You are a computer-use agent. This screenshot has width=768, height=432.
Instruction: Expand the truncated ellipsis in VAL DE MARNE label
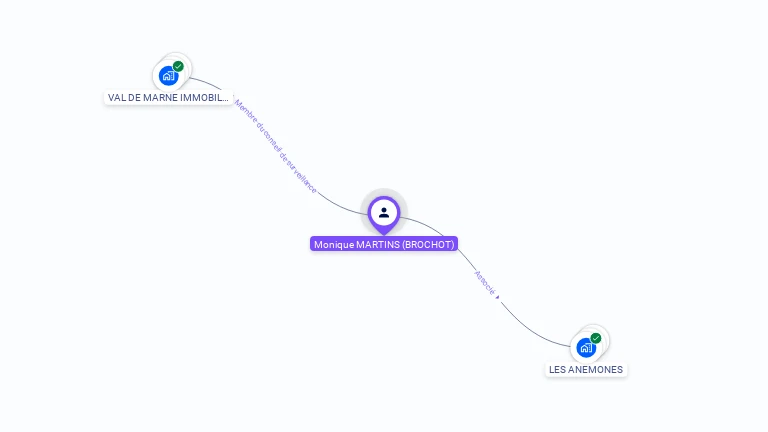click(x=224, y=98)
